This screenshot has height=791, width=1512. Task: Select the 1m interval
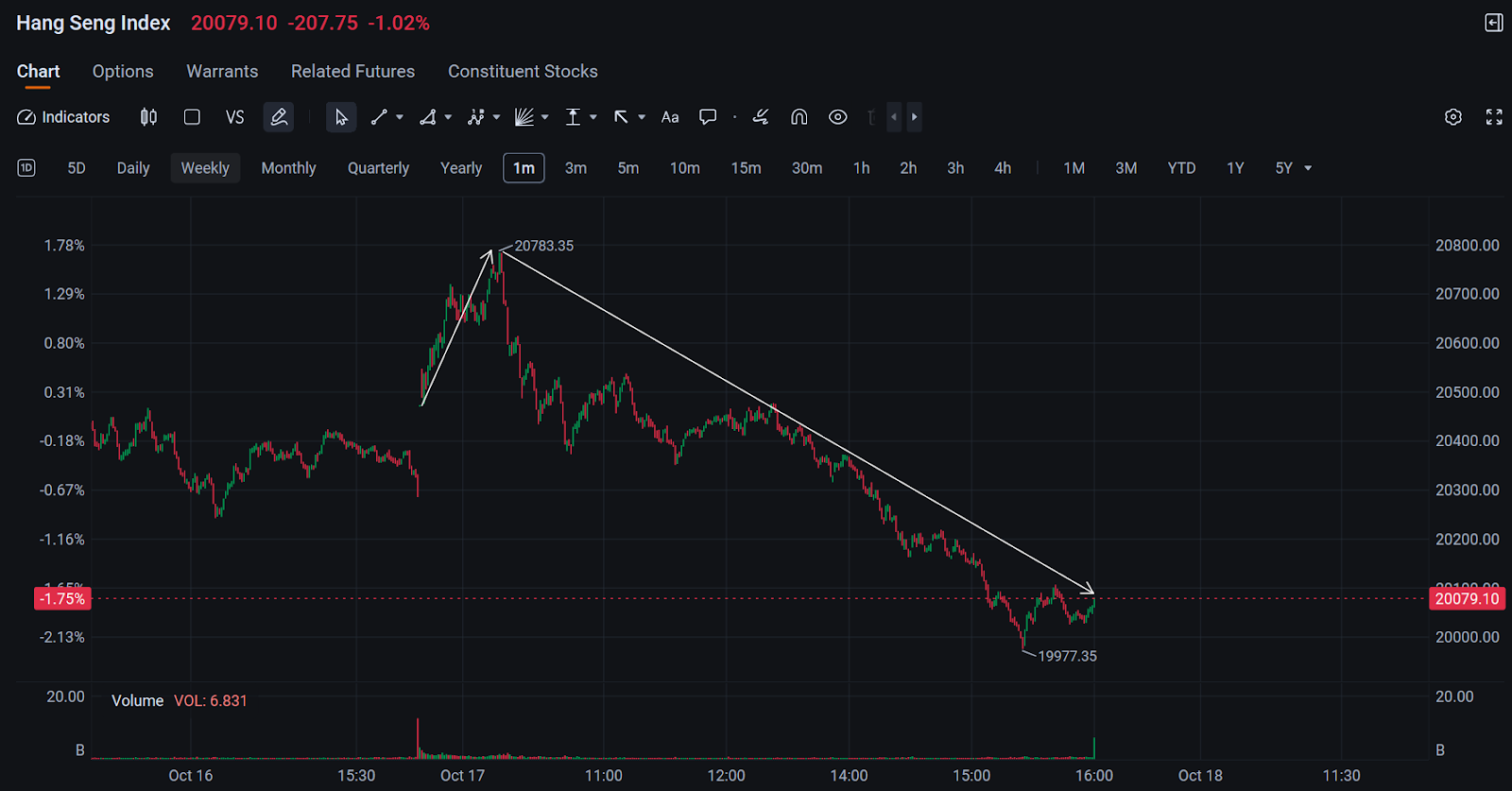(x=524, y=168)
